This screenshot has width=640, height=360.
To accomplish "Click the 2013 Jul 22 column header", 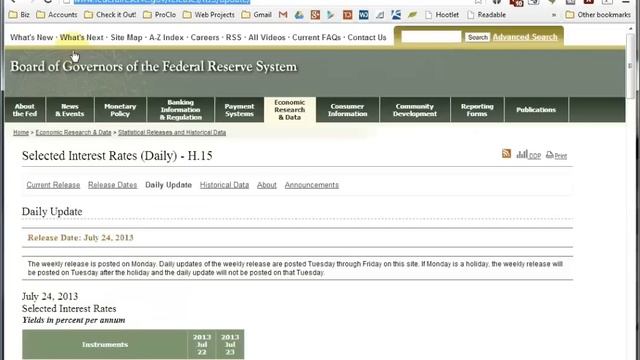I will point(202,344).
